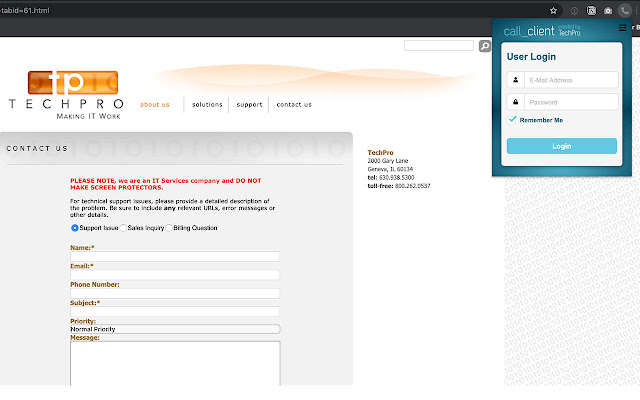The image size is (640, 400).
Task: Click the website search magnifier button
Action: 484,46
